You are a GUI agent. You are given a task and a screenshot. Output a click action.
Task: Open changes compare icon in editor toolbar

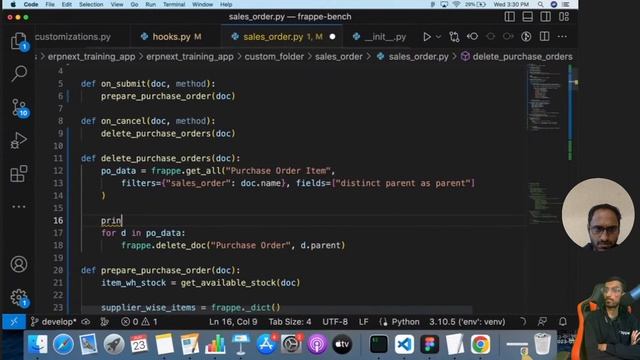pyautogui.click(x=454, y=37)
